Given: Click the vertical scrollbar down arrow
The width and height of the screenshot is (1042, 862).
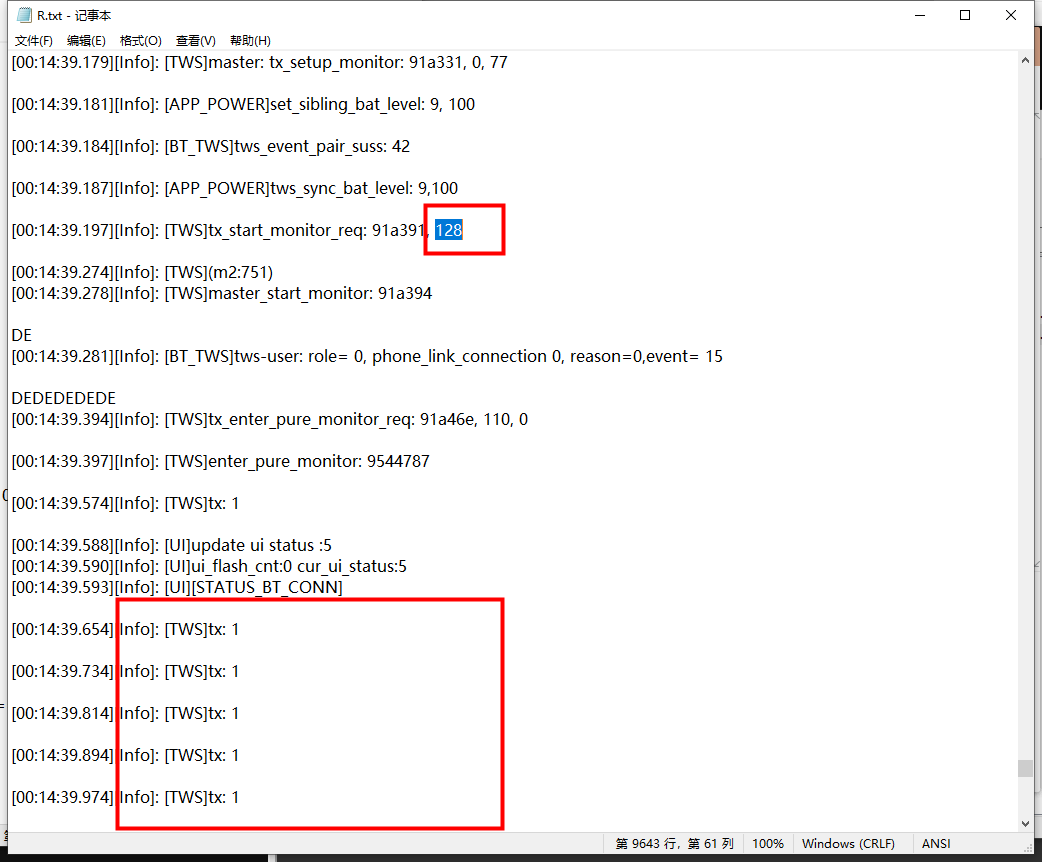Looking at the screenshot, I should [x=1025, y=823].
